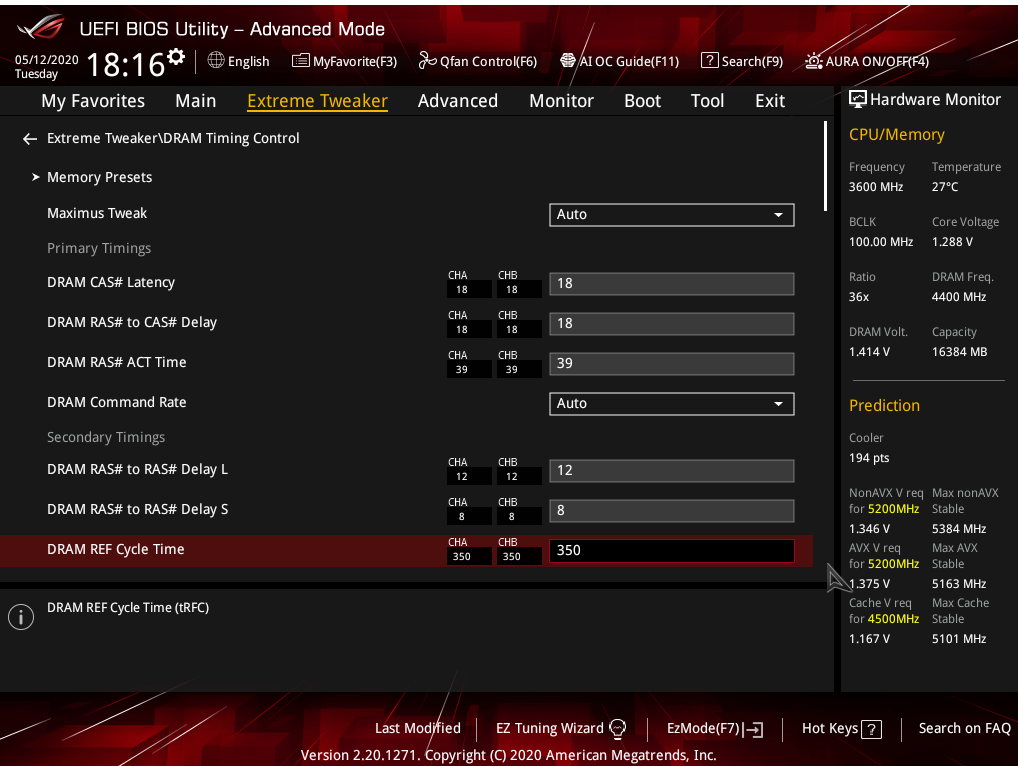Viewport: 1018px width, 766px height.
Task: Click the vertical scrollbar thumb
Action: 825,166
